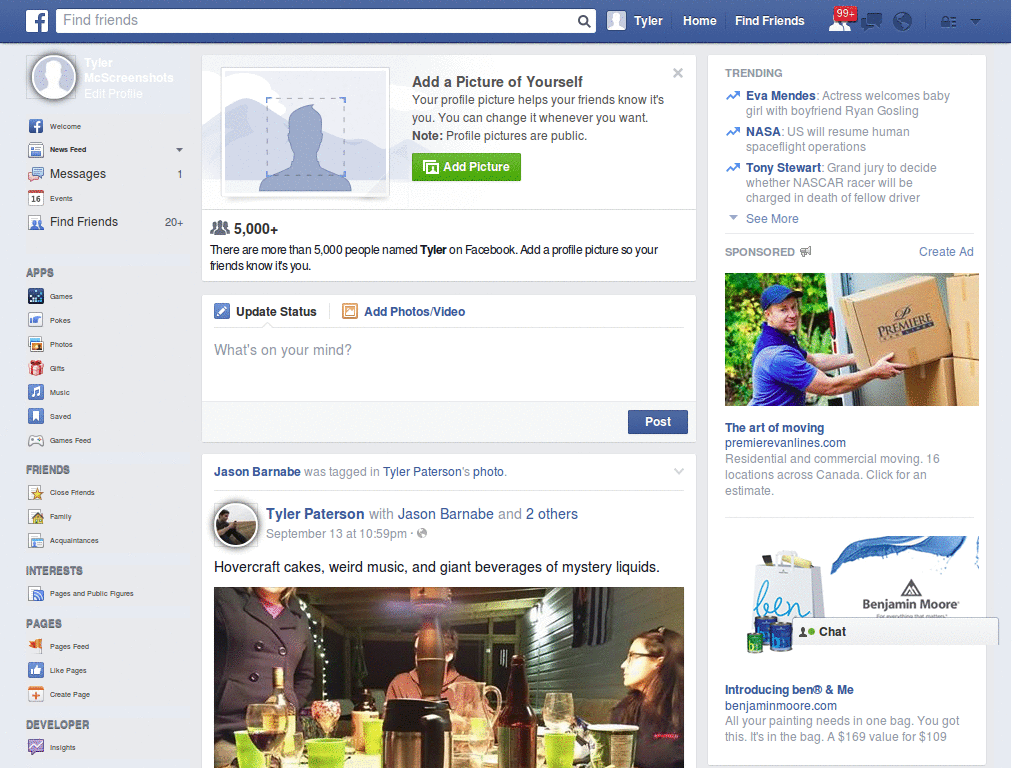1024x768 pixels.
Task: Click the Create Ad link
Action: click(946, 252)
